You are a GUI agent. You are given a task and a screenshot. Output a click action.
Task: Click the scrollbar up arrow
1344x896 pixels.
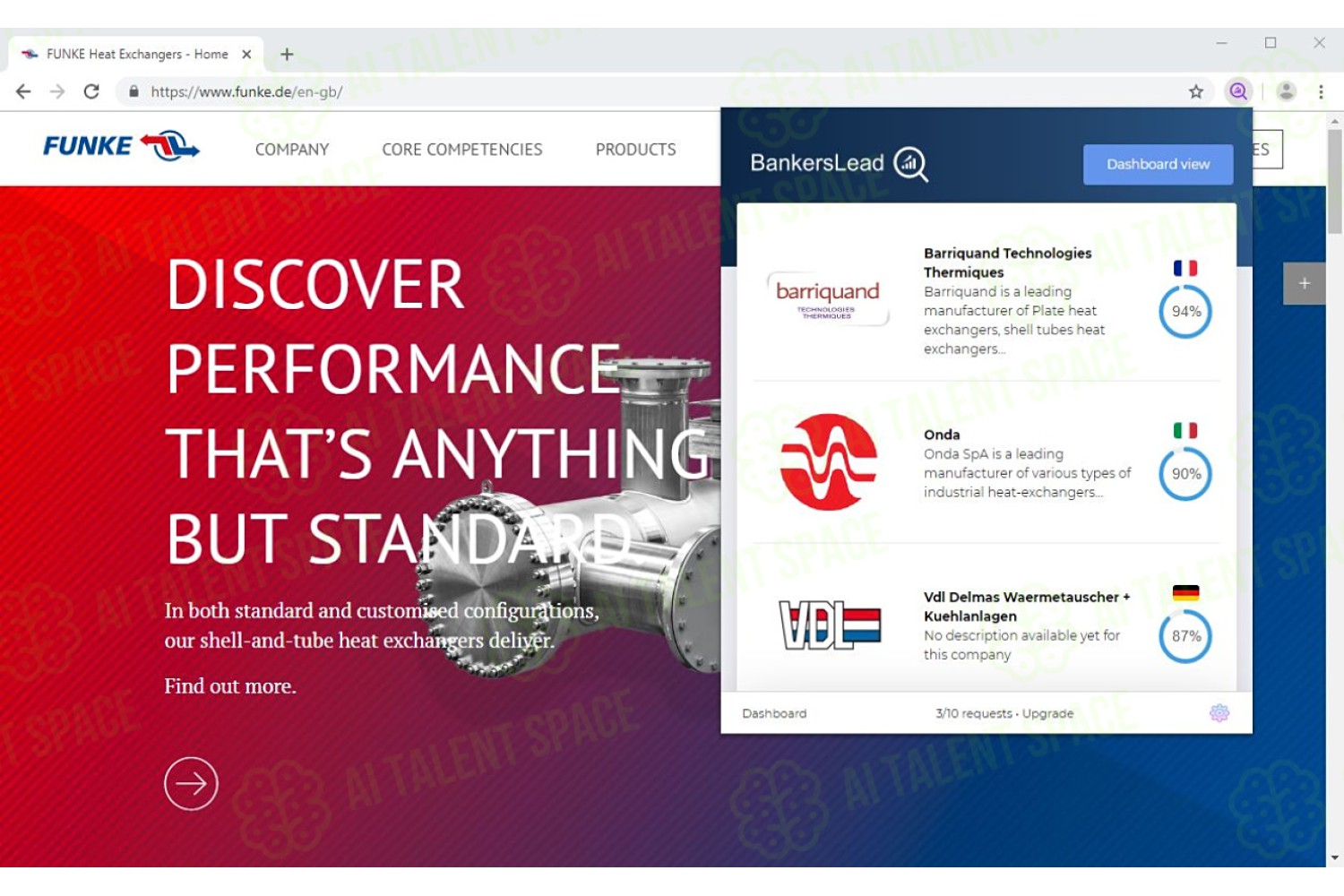(1335, 120)
